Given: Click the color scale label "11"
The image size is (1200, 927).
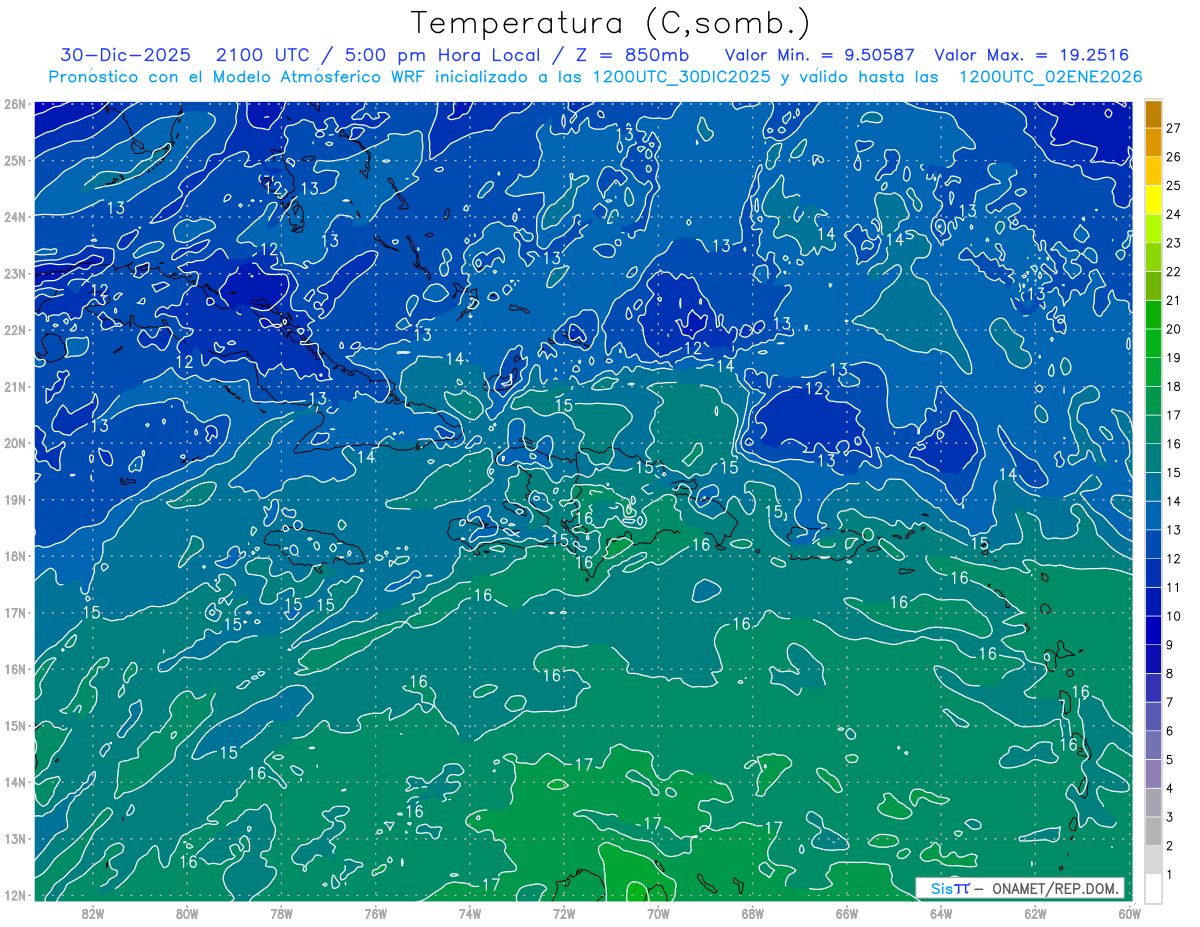Looking at the screenshot, I should pyautogui.click(x=1173, y=588).
